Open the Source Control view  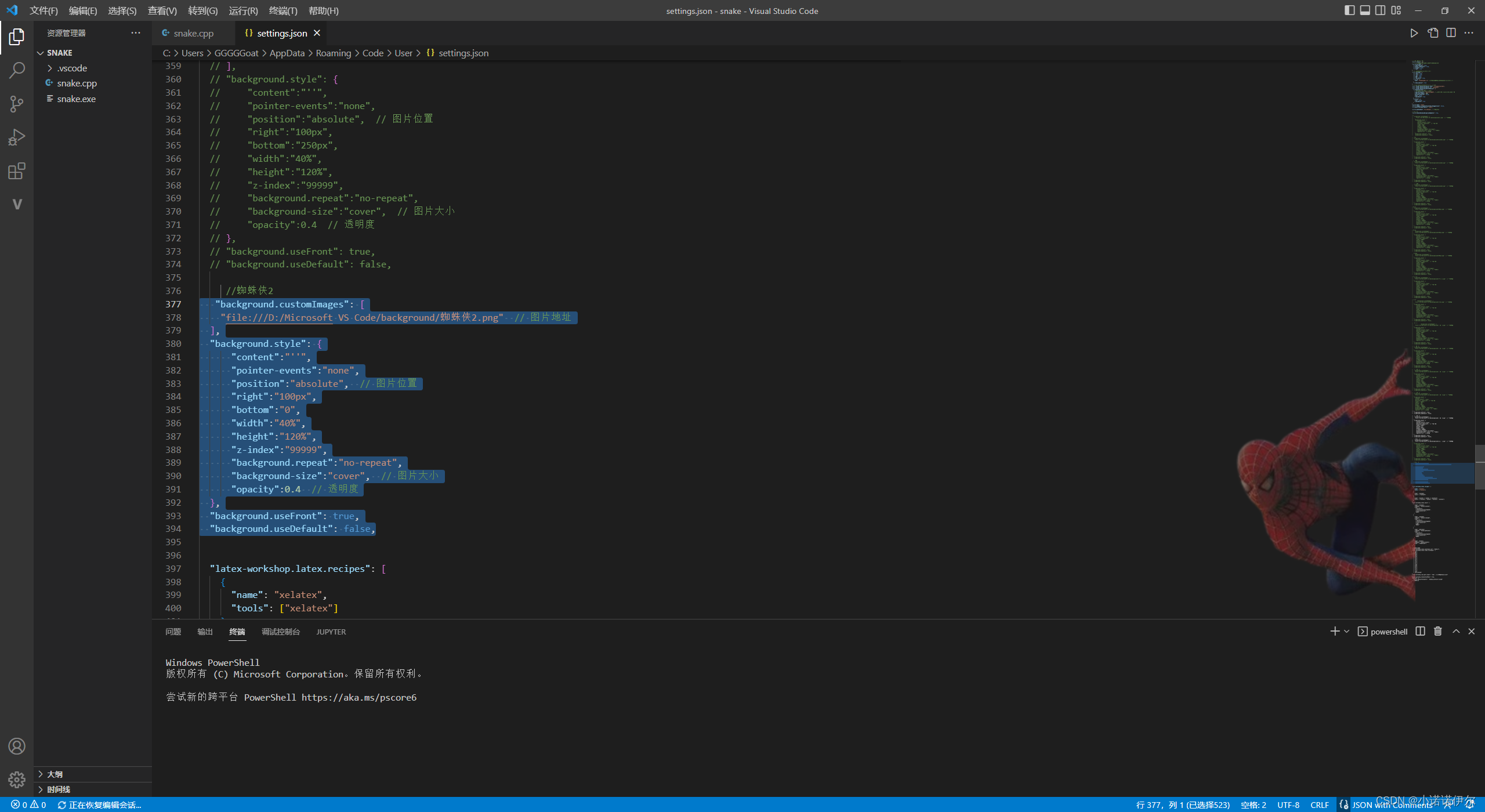[x=17, y=103]
